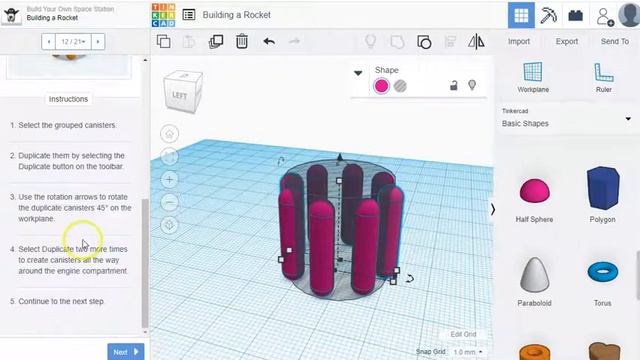This screenshot has width=640, height=360.
Task: Toggle the shape hide lightbulb in Shape panel
Action: (x=472, y=85)
